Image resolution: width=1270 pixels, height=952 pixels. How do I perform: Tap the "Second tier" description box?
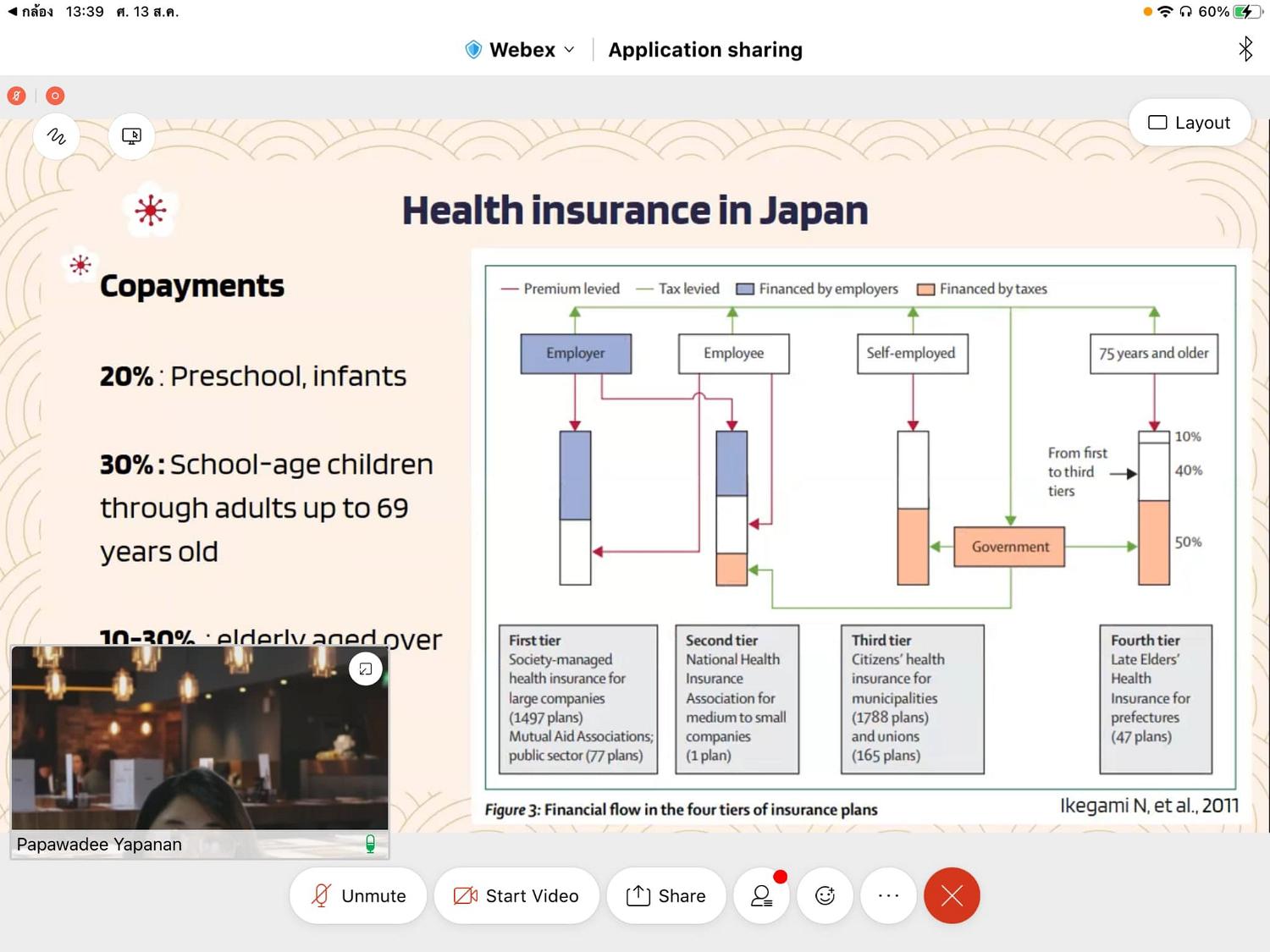pos(737,699)
